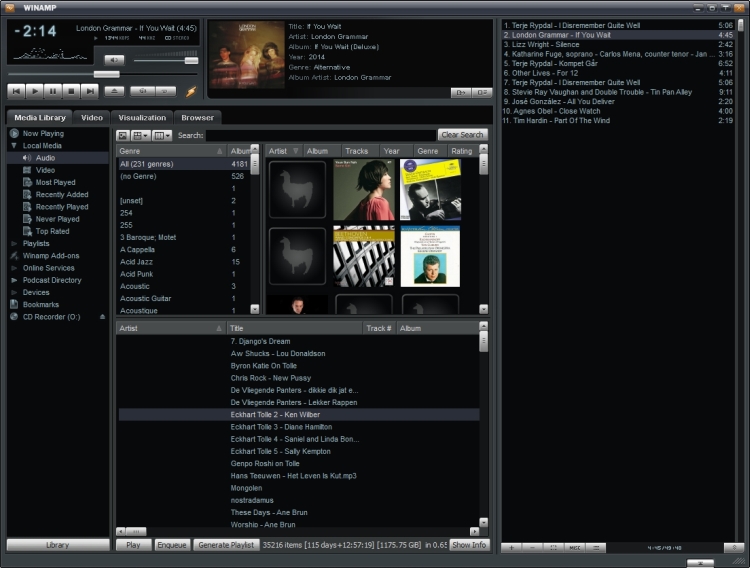
Task: Open the Recently Played view
Action: [62, 207]
